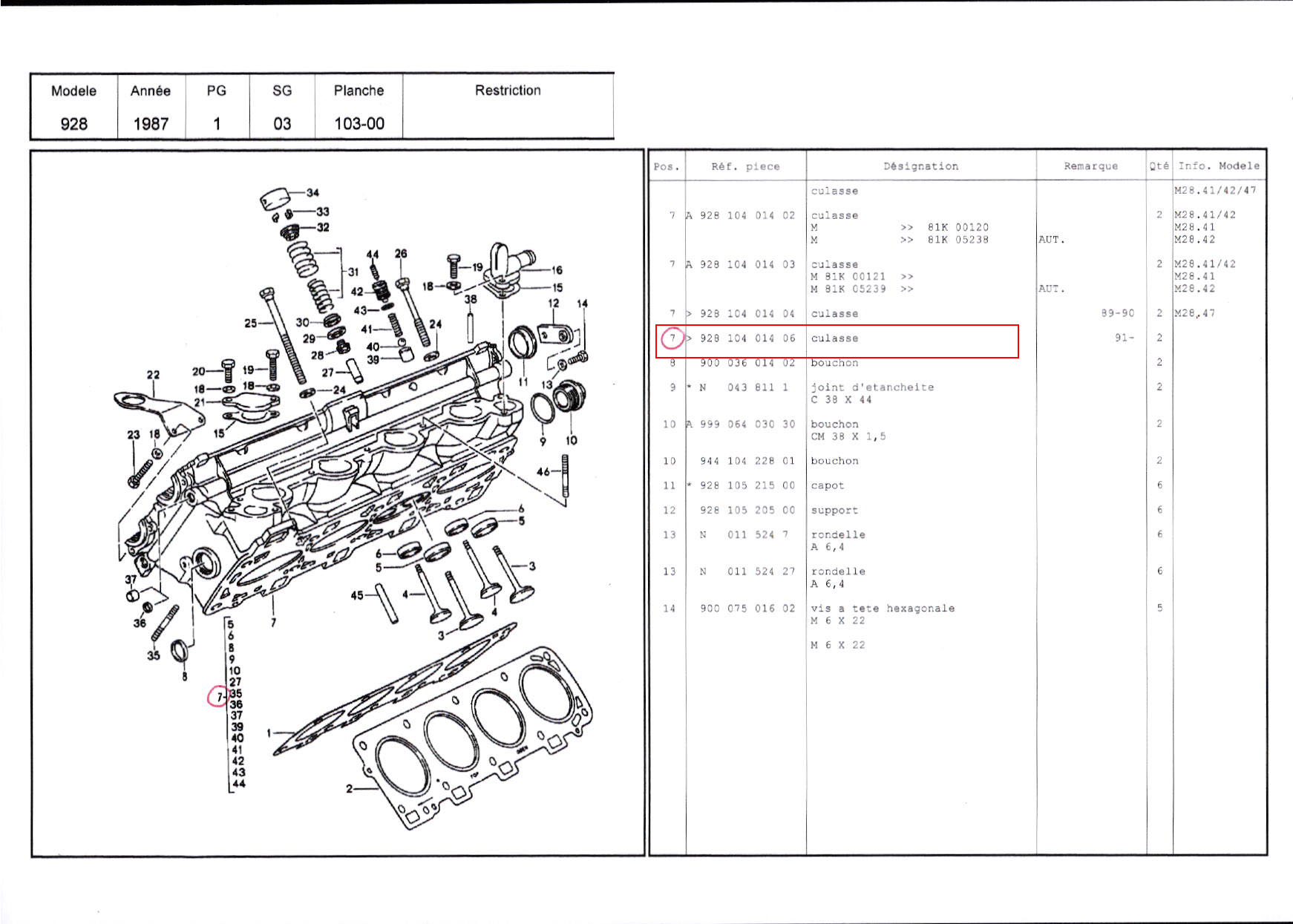
Task: Select part reference 'N 011 524 7'
Action: click(744, 534)
